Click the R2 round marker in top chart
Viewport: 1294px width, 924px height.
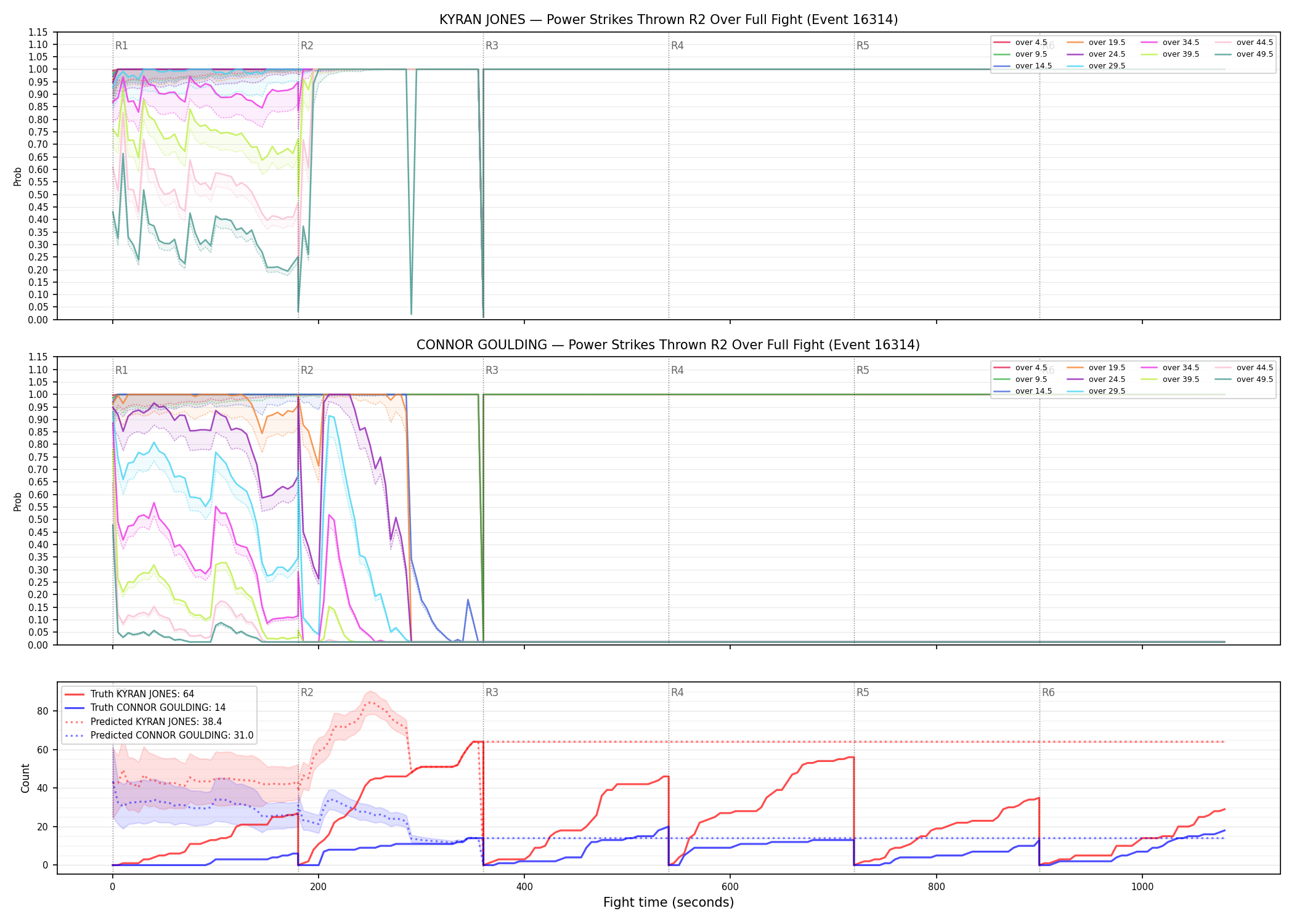(307, 46)
